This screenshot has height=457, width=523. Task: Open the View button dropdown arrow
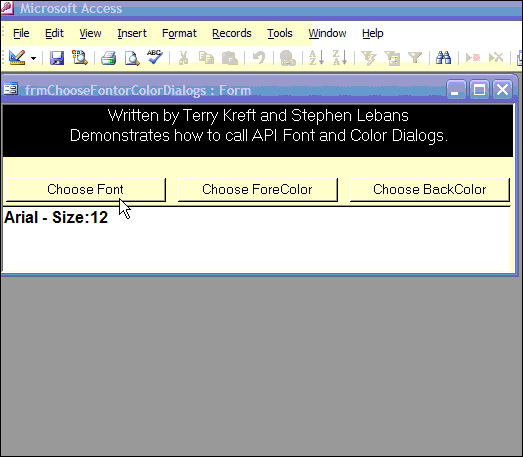(x=33, y=58)
